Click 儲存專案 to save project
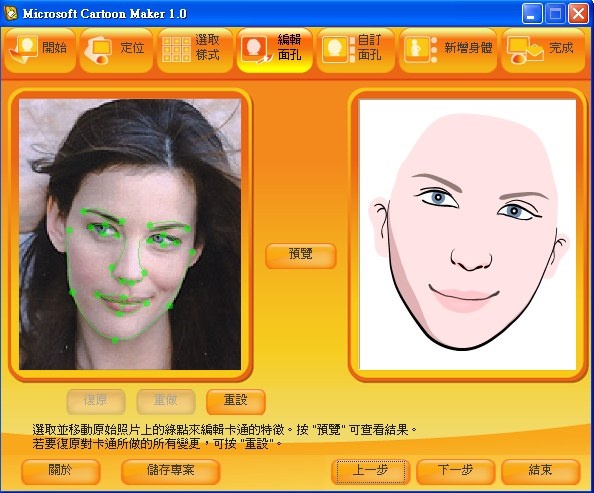594x493 pixels. (170, 471)
